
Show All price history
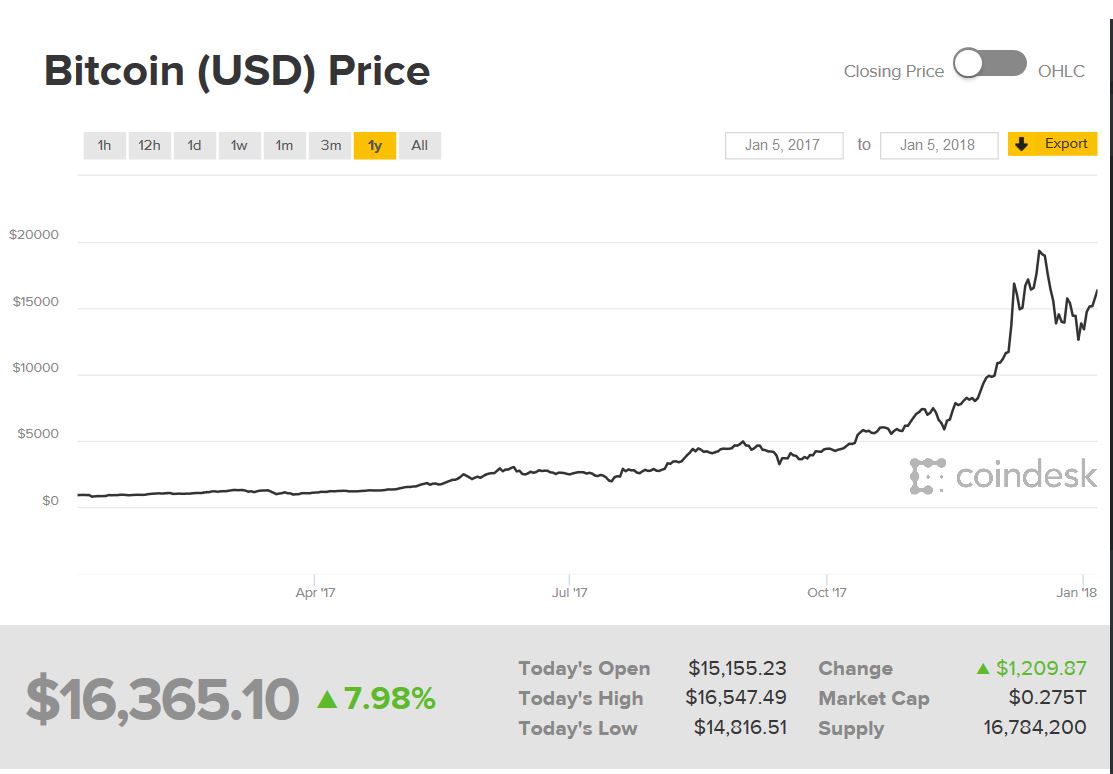[420, 146]
